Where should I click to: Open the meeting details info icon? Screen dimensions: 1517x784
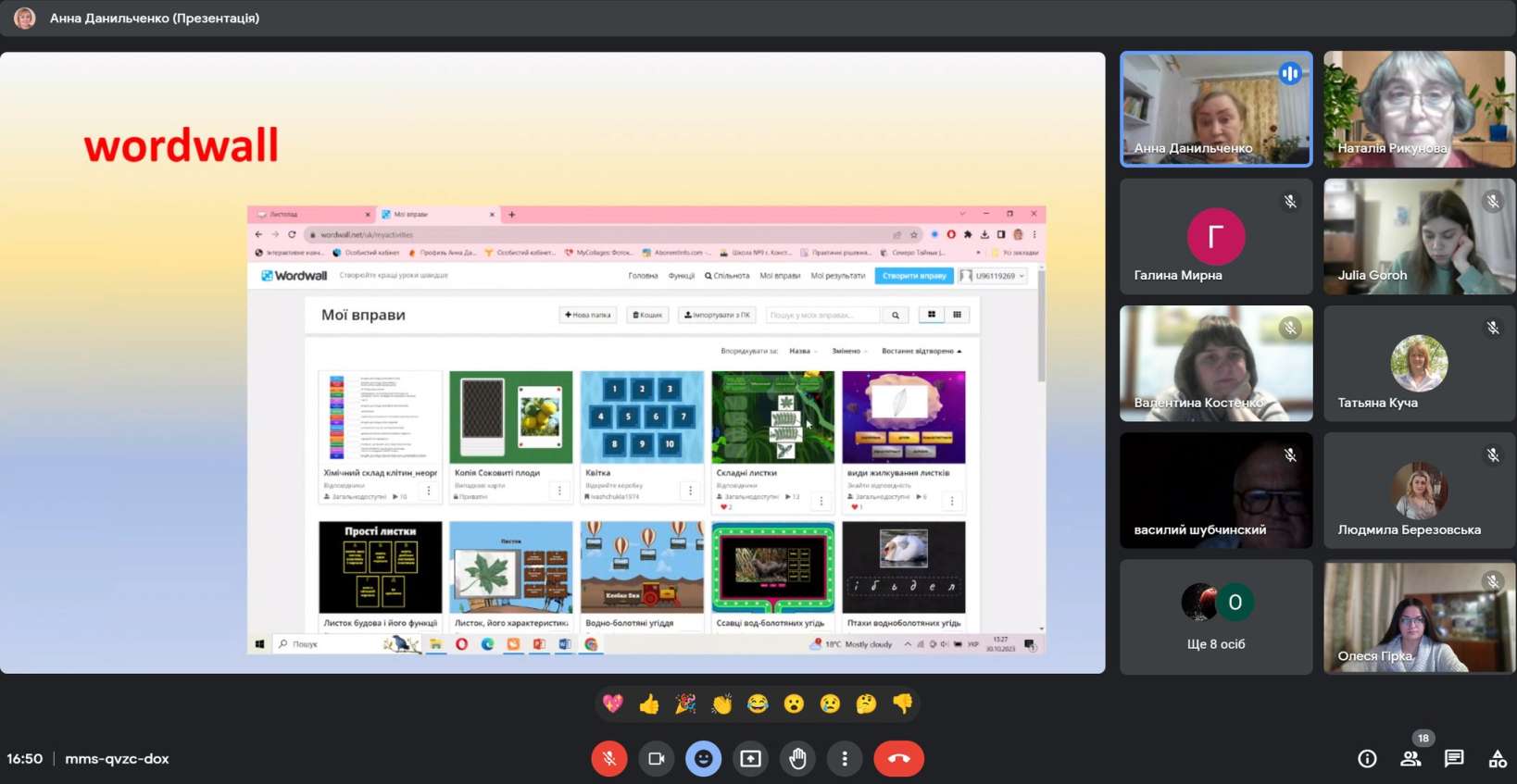[1367, 758]
